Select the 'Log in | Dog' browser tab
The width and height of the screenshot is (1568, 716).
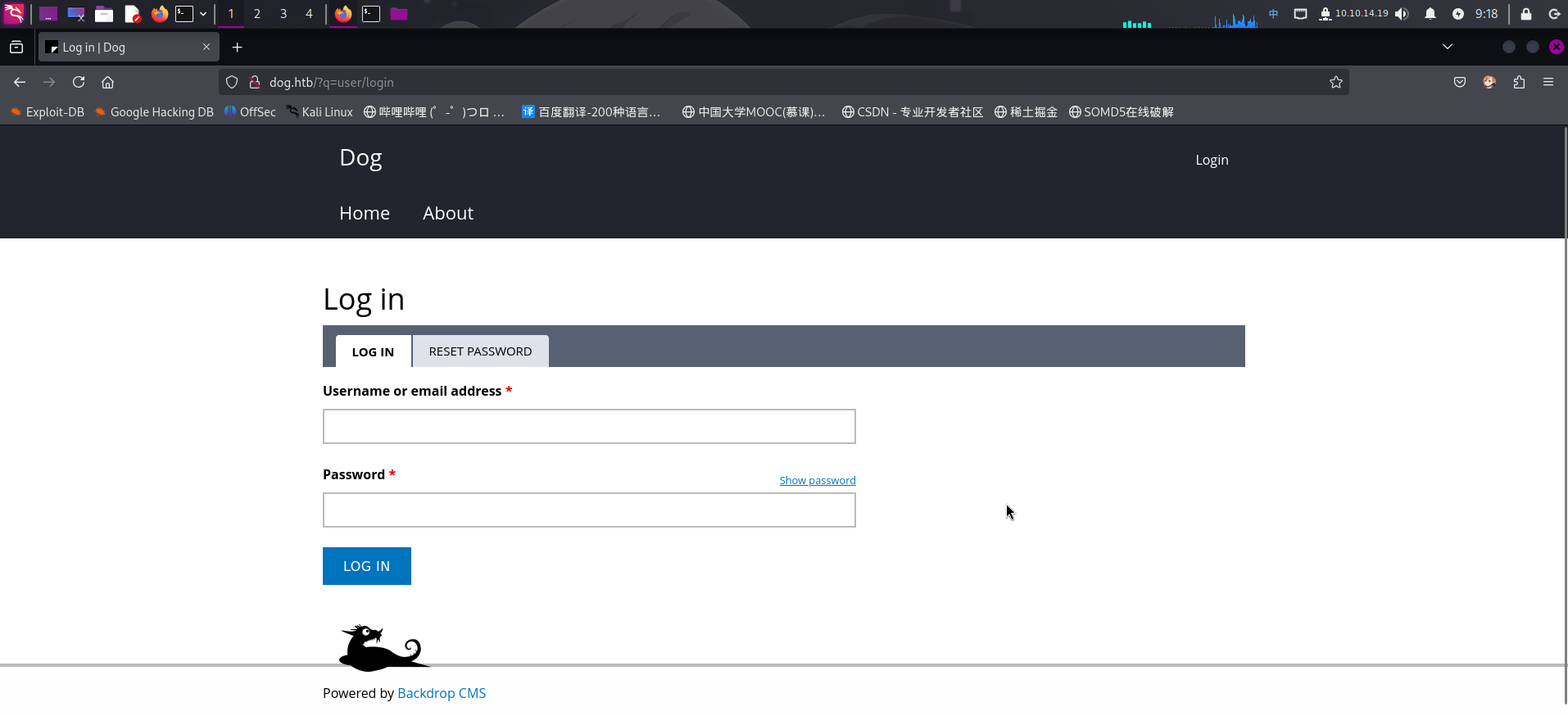(x=129, y=48)
